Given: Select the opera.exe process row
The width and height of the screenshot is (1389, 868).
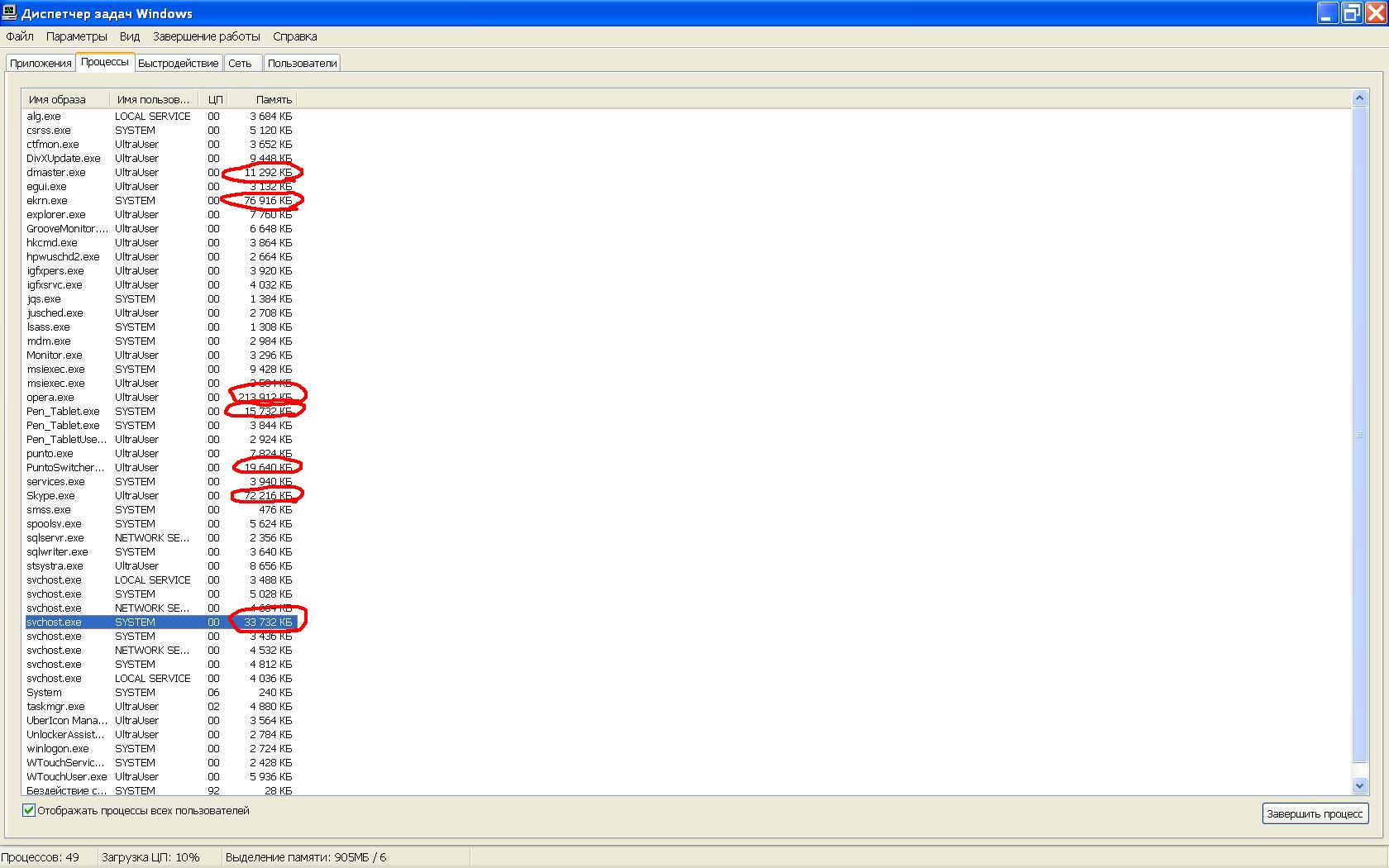Looking at the screenshot, I should [x=50, y=398].
